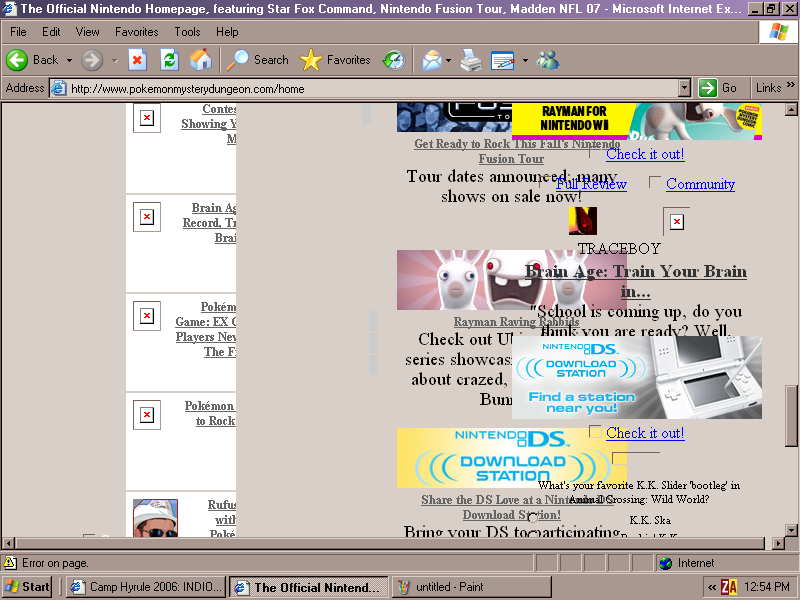Click the vertical scrollbar down arrow
The image size is (800, 600).
pyautogui.click(x=791, y=531)
